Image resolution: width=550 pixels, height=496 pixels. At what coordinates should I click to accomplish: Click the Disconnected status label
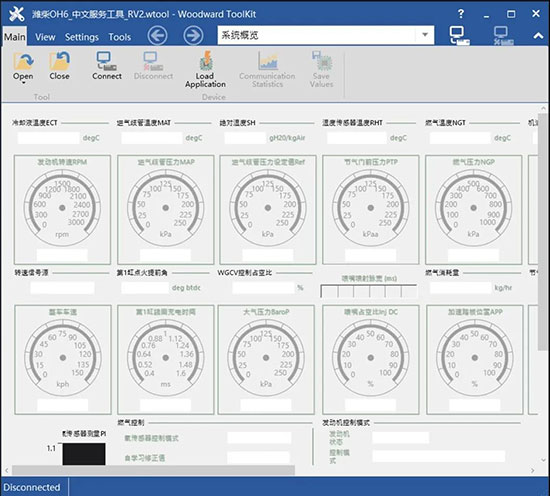(32, 487)
